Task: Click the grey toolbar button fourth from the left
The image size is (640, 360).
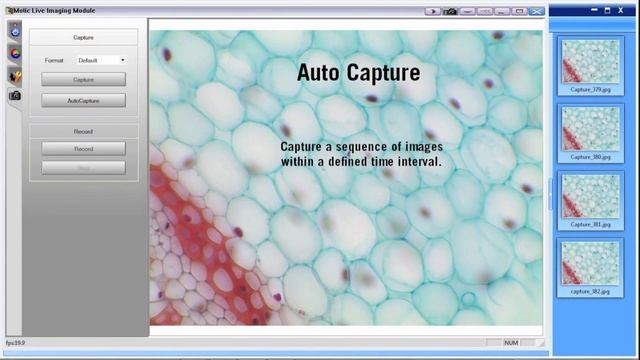Action: 484,11
